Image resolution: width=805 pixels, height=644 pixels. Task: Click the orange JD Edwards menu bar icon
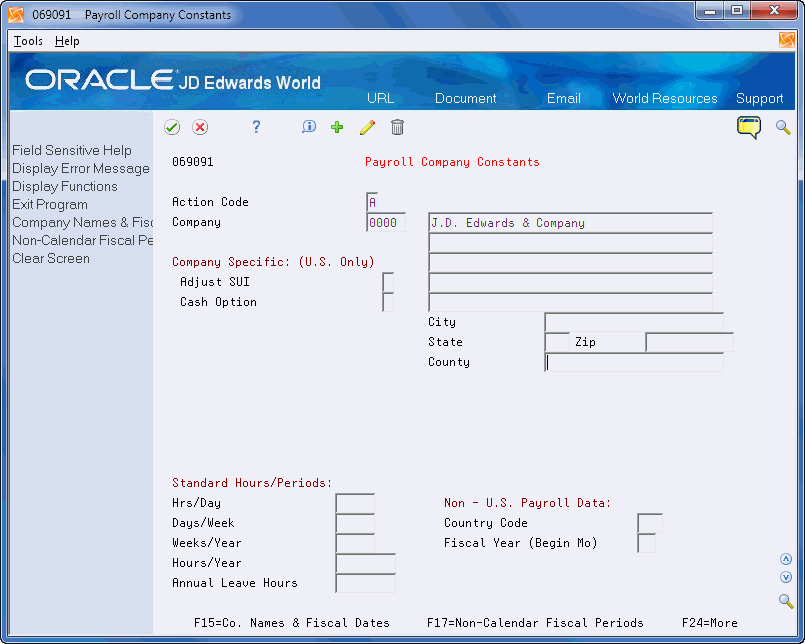(787, 40)
